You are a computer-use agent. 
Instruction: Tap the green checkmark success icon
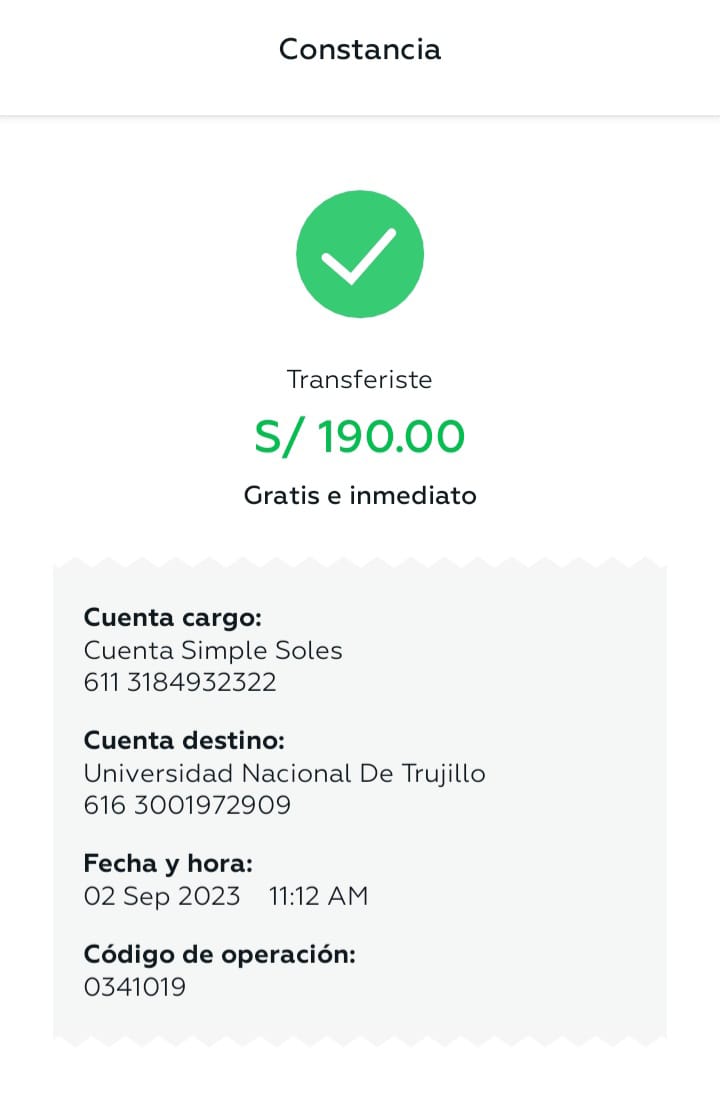[360, 254]
